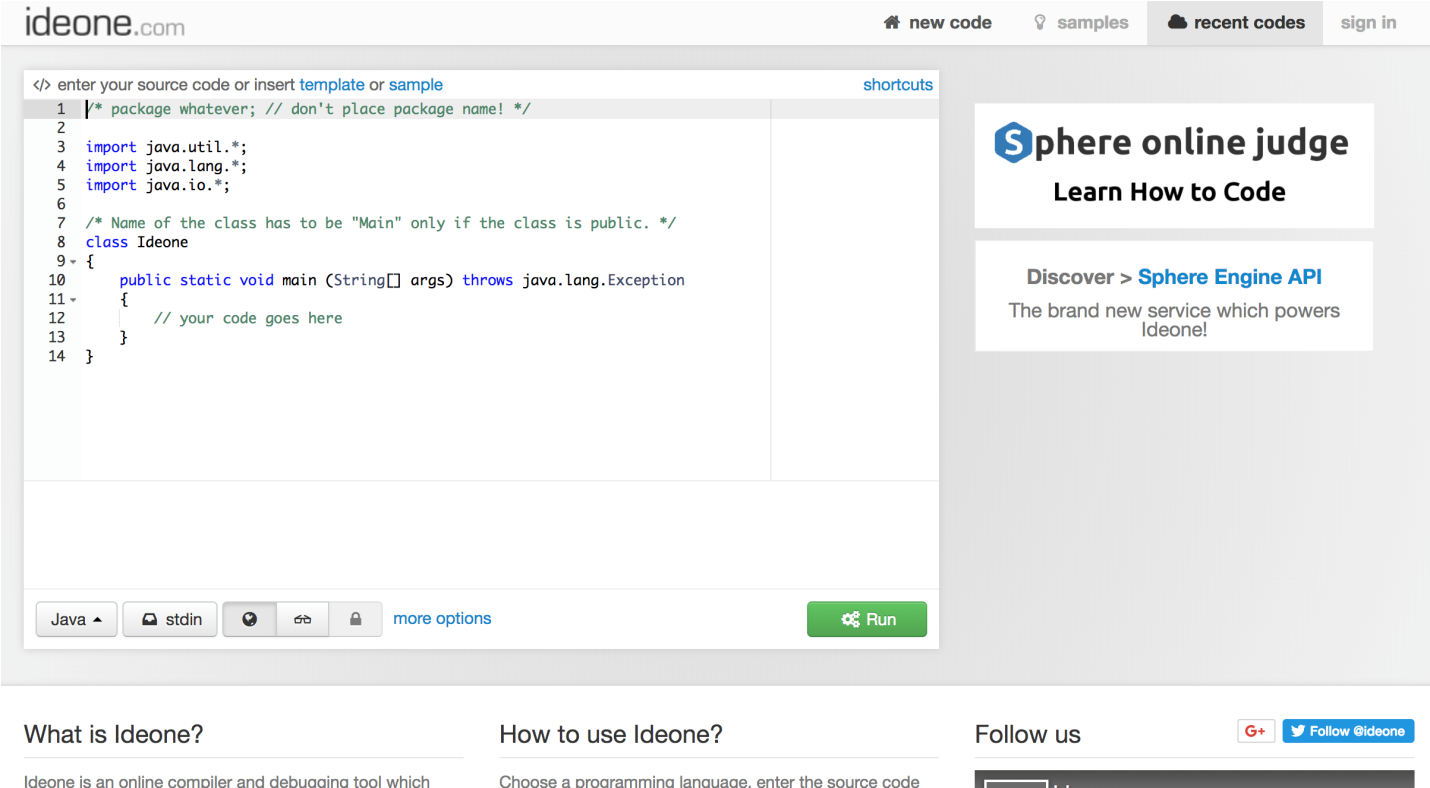Open the Sphere Engine API link
The image size is (1430, 788).
1229,277
